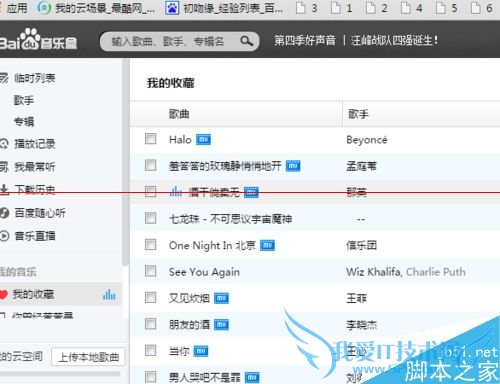Click the 上传本地歌曲 button
The image size is (500, 384).
click(x=88, y=357)
